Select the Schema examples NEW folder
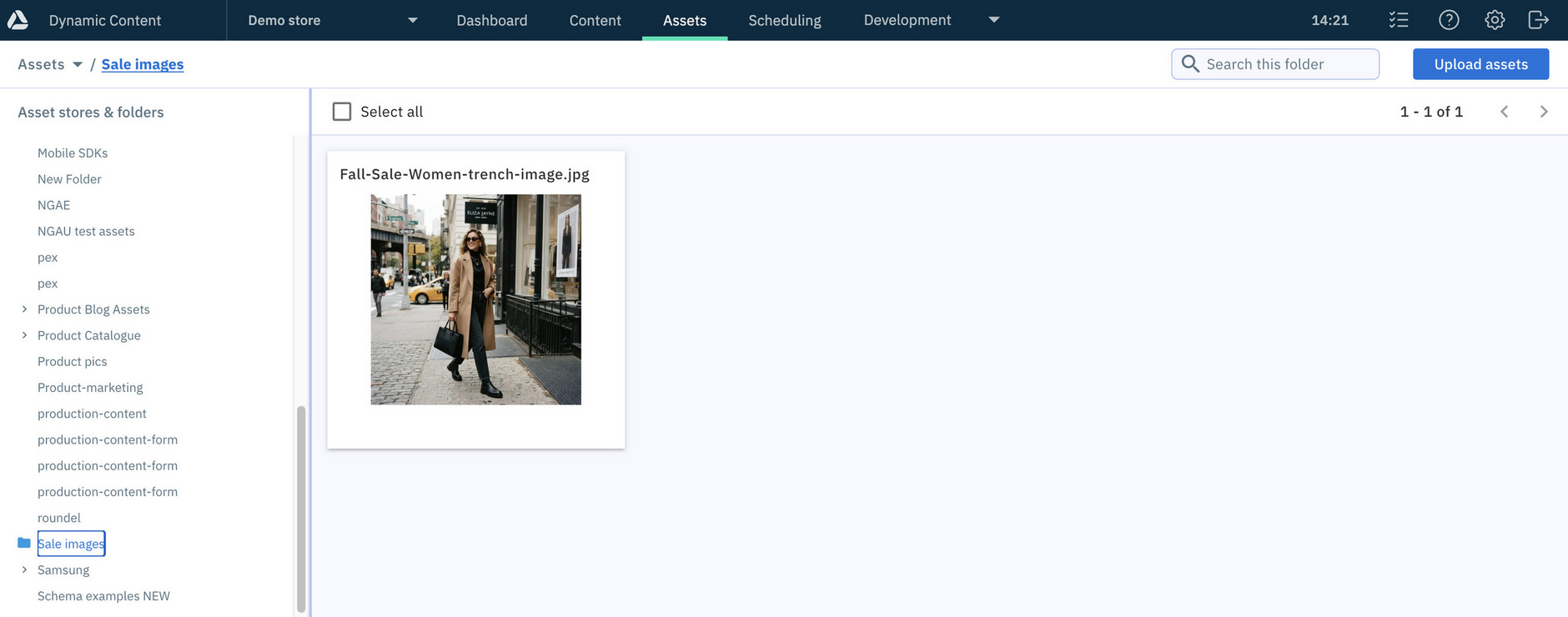Image resolution: width=1568 pixels, height=617 pixels. [103, 596]
